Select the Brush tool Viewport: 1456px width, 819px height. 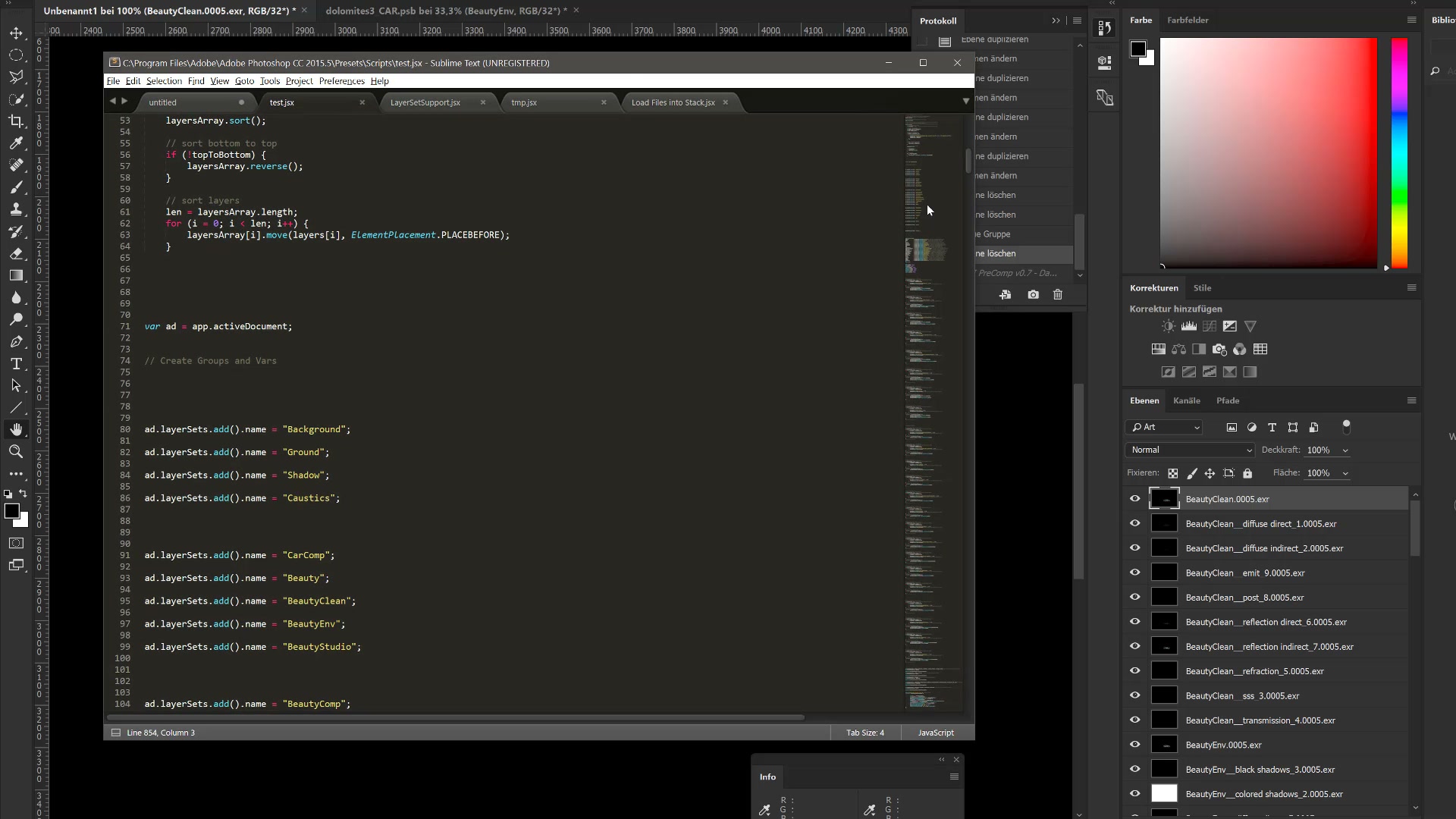click(16, 187)
